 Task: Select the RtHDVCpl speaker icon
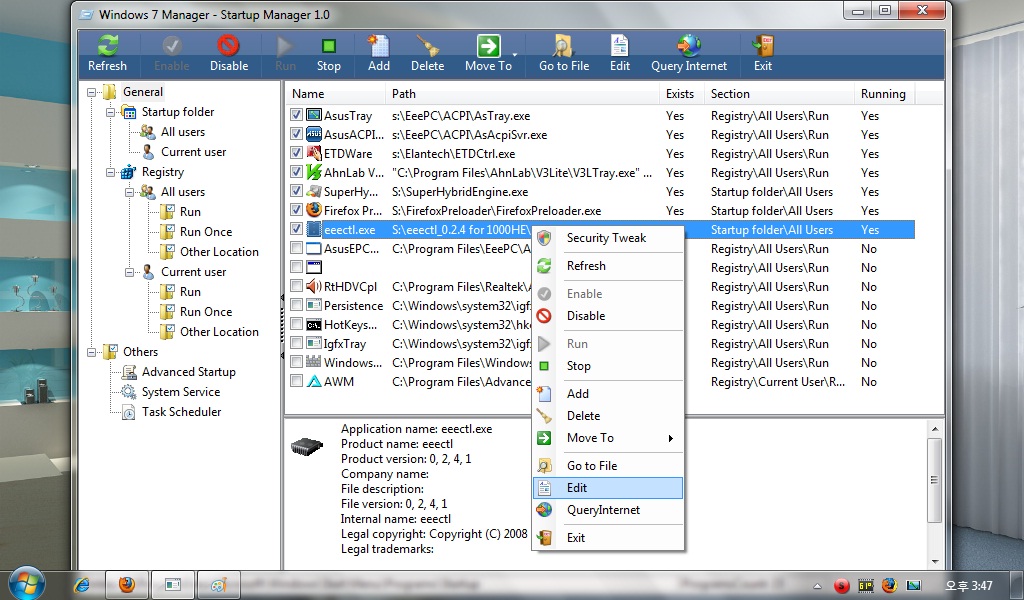pyautogui.click(x=314, y=286)
